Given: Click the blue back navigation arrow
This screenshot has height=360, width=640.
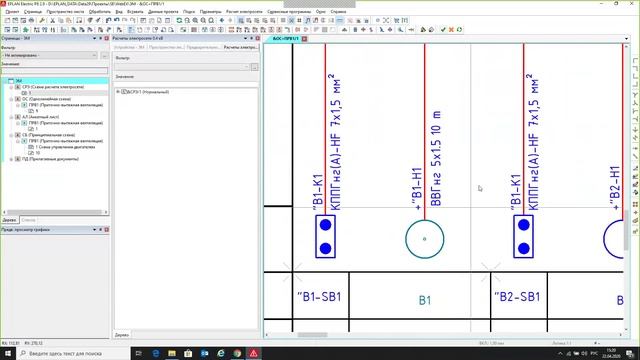Looking at the screenshot, I should 222,20.
